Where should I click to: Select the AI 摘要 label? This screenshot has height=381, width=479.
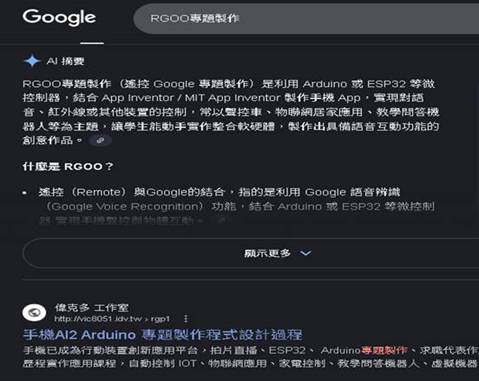pos(65,61)
